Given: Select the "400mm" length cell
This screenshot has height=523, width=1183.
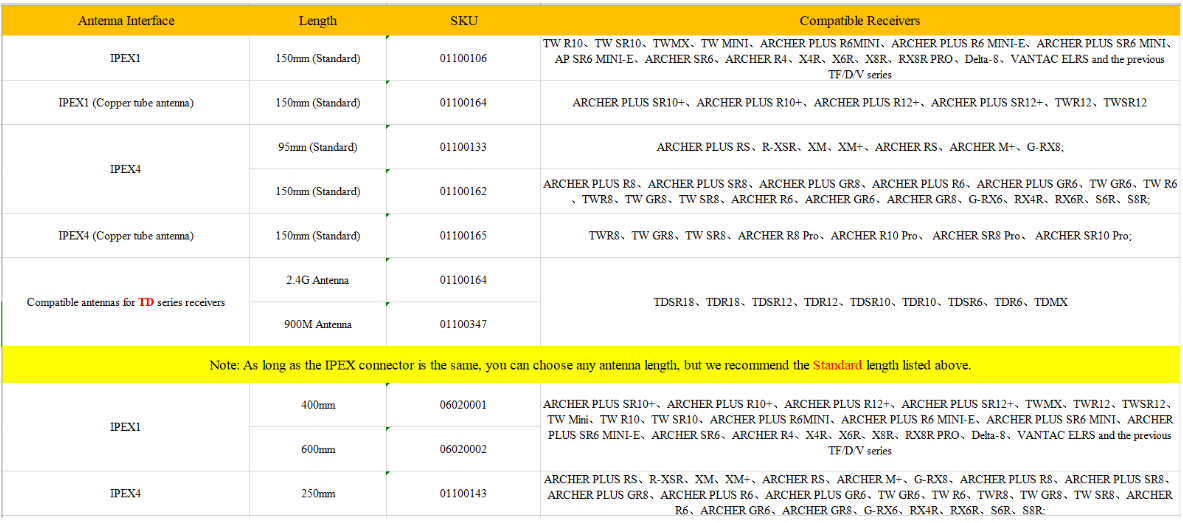Looking at the screenshot, I should coord(318,405).
